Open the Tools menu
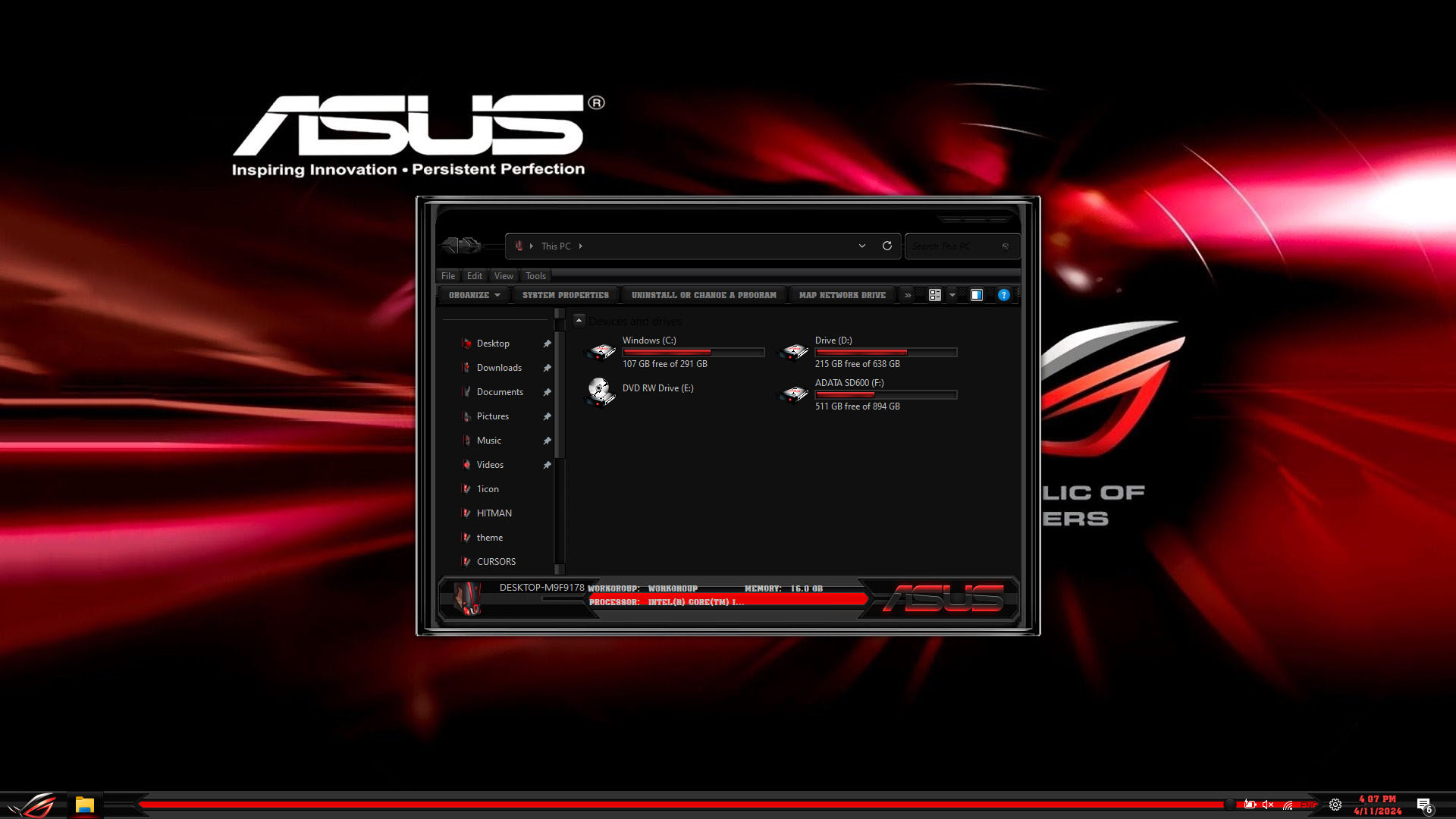1456x819 pixels. [x=535, y=276]
